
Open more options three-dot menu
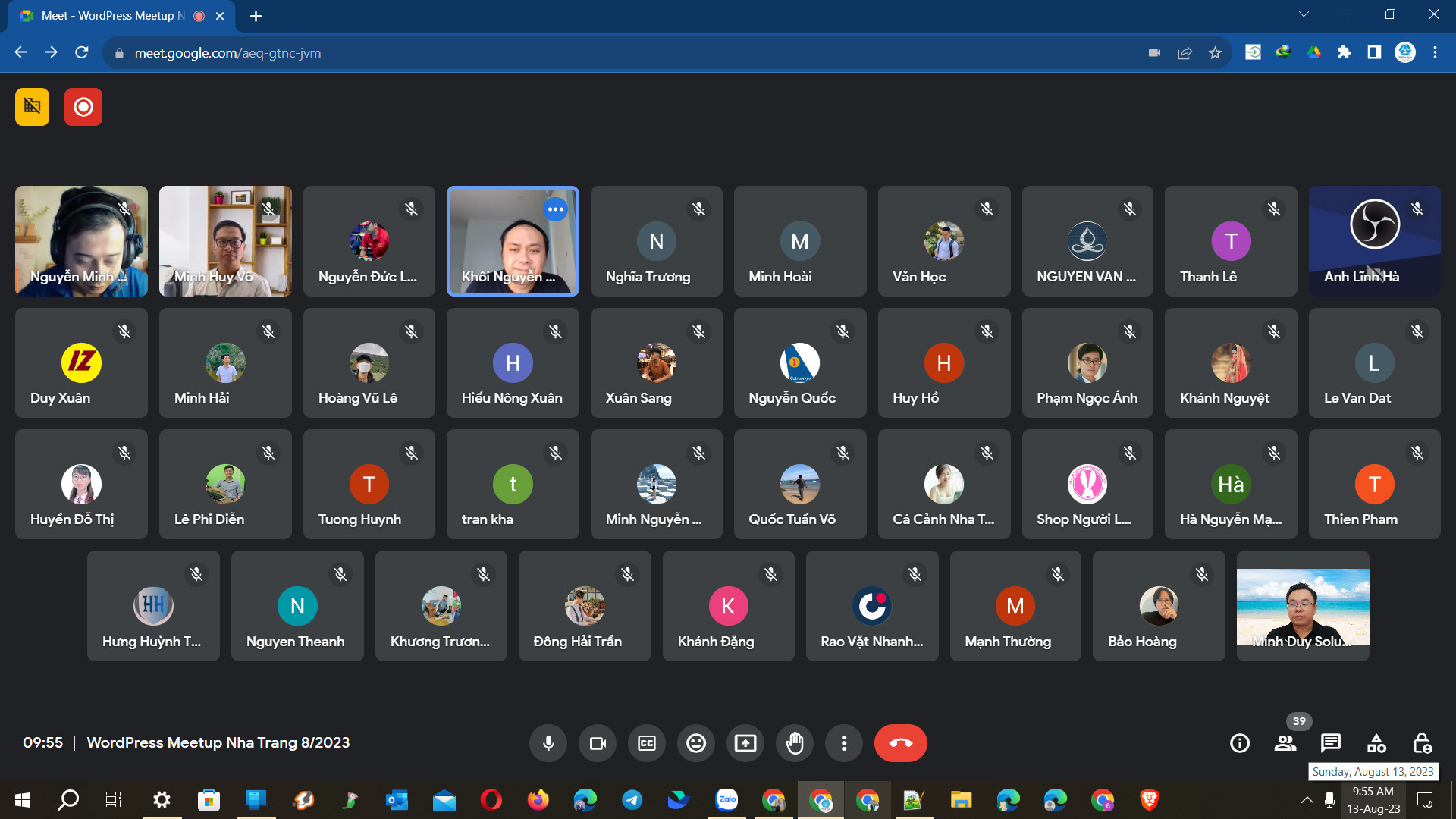844,743
